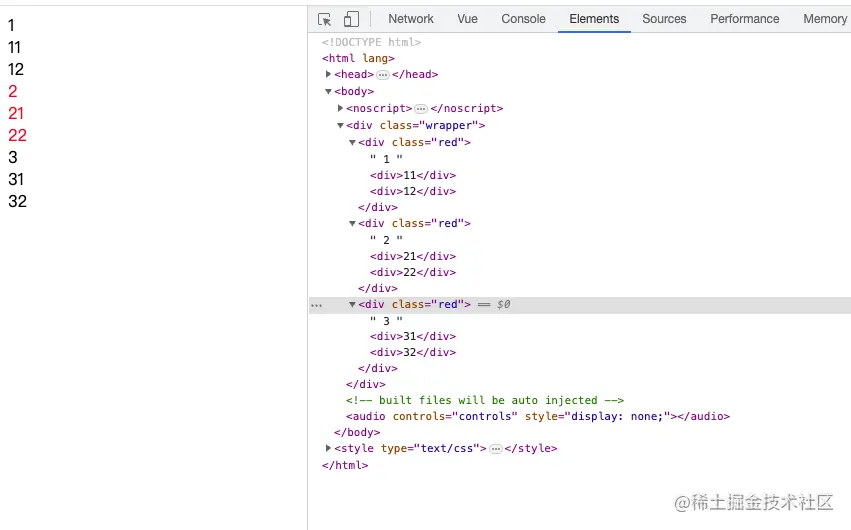Toggle the device toolbar icon
Viewport: 851px width, 530px height.
351,19
